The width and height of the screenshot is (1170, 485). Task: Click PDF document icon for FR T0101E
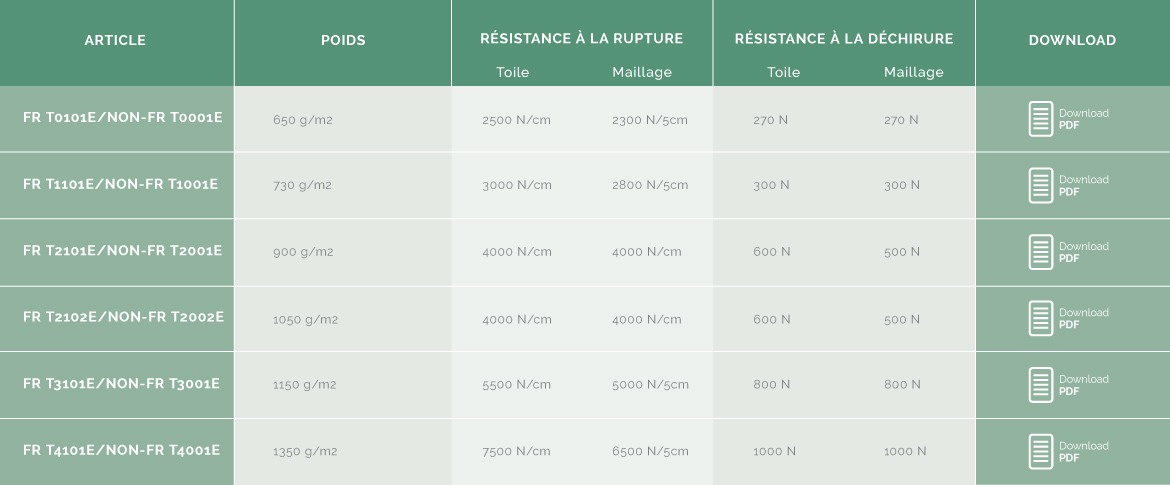pos(1040,119)
